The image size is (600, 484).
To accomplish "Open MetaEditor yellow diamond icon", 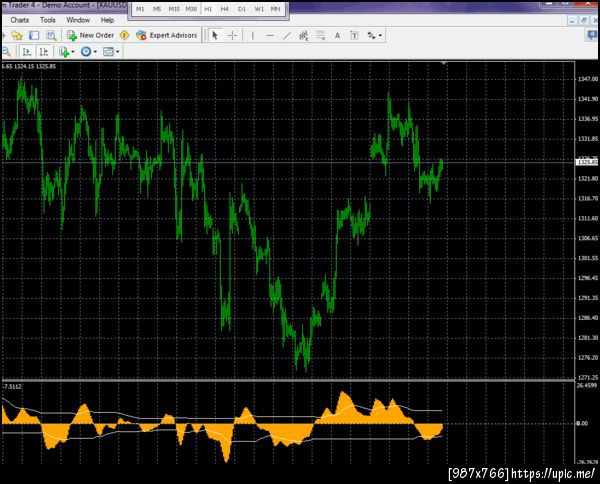I will point(124,35).
